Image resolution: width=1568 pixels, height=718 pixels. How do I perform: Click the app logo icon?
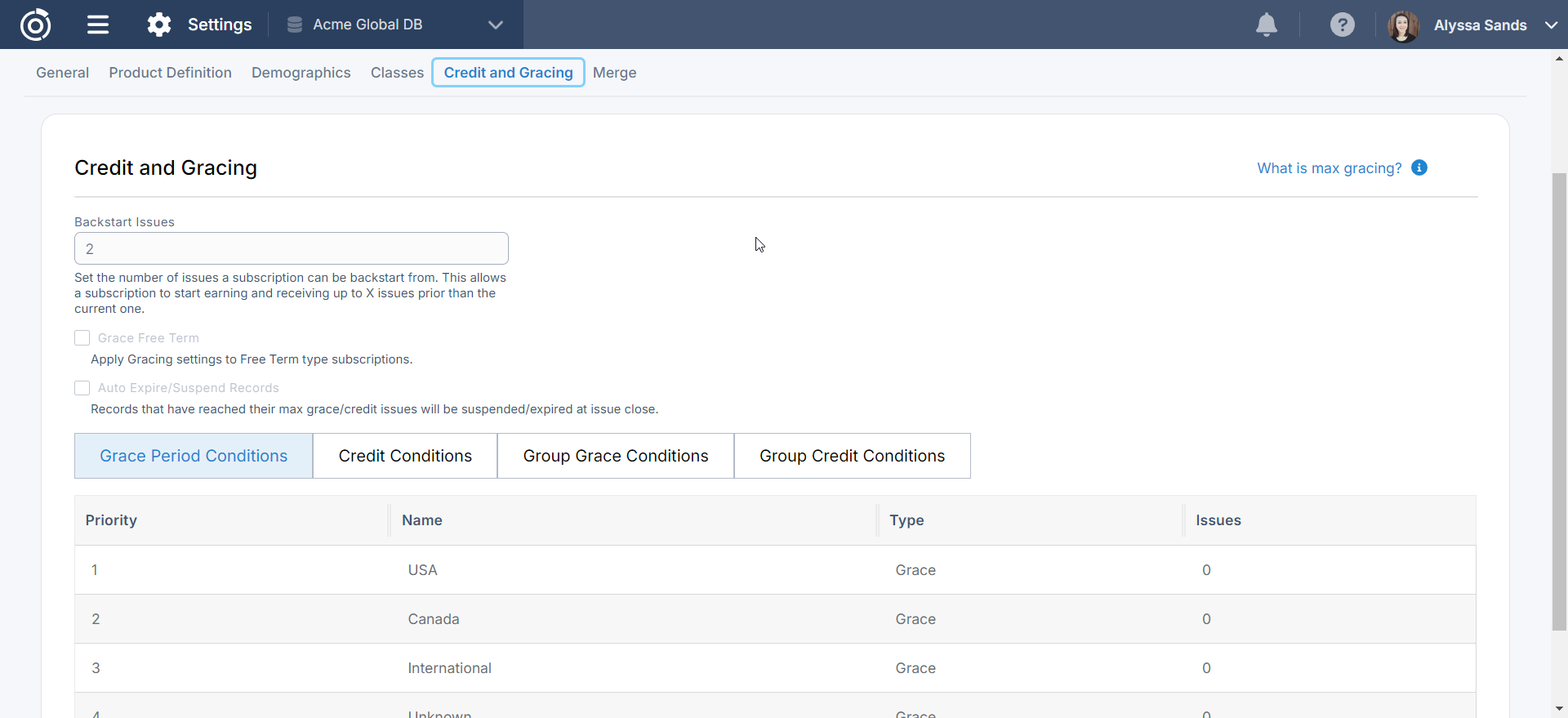(35, 25)
